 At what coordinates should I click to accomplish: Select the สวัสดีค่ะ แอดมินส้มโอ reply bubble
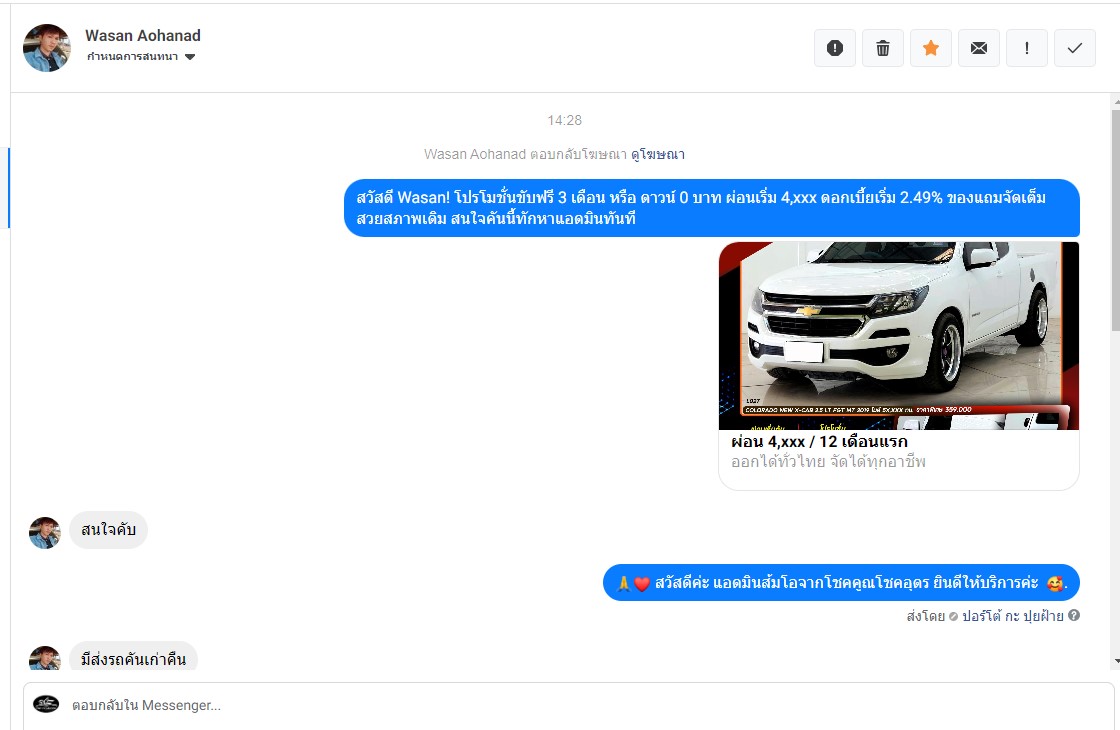(841, 583)
